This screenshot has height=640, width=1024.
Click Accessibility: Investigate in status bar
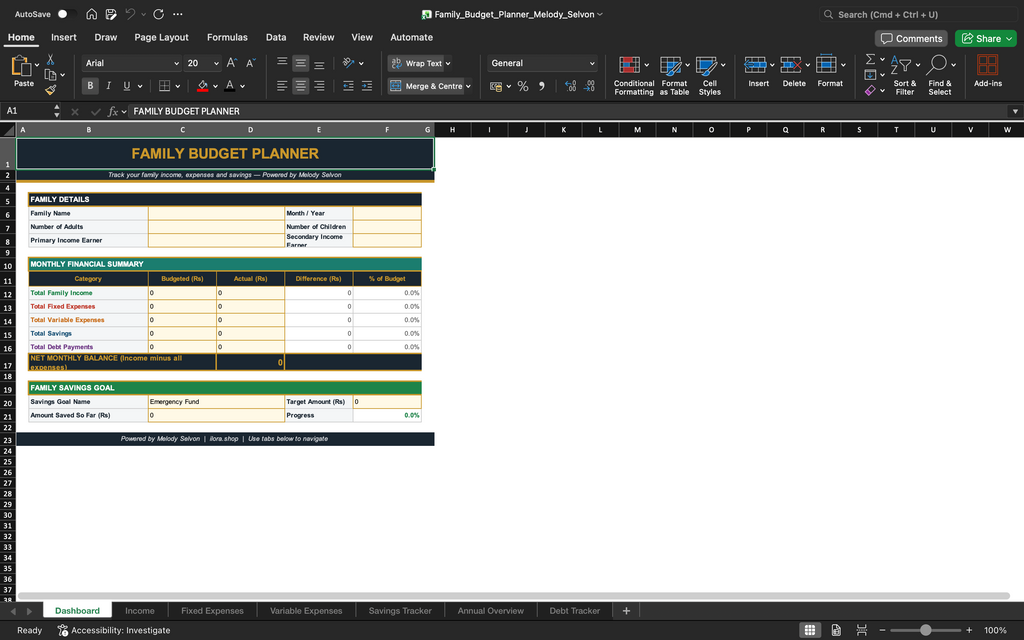[114, 630]
